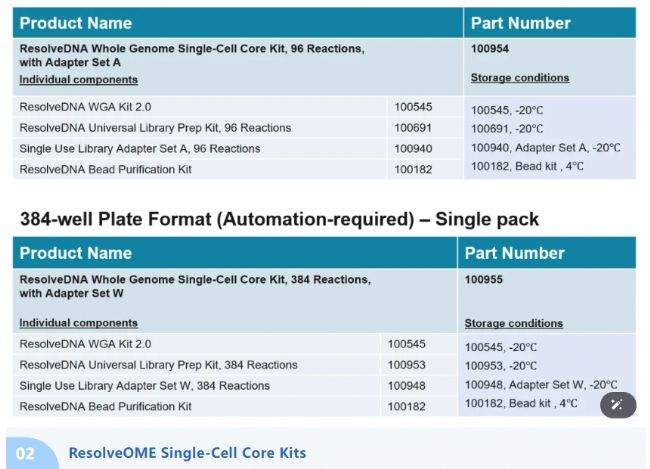This screenshot has width=650, height=469.
Task: Click '100545, -20°C' in the Adapter Set W storage list
Action: tap(500, 347)
